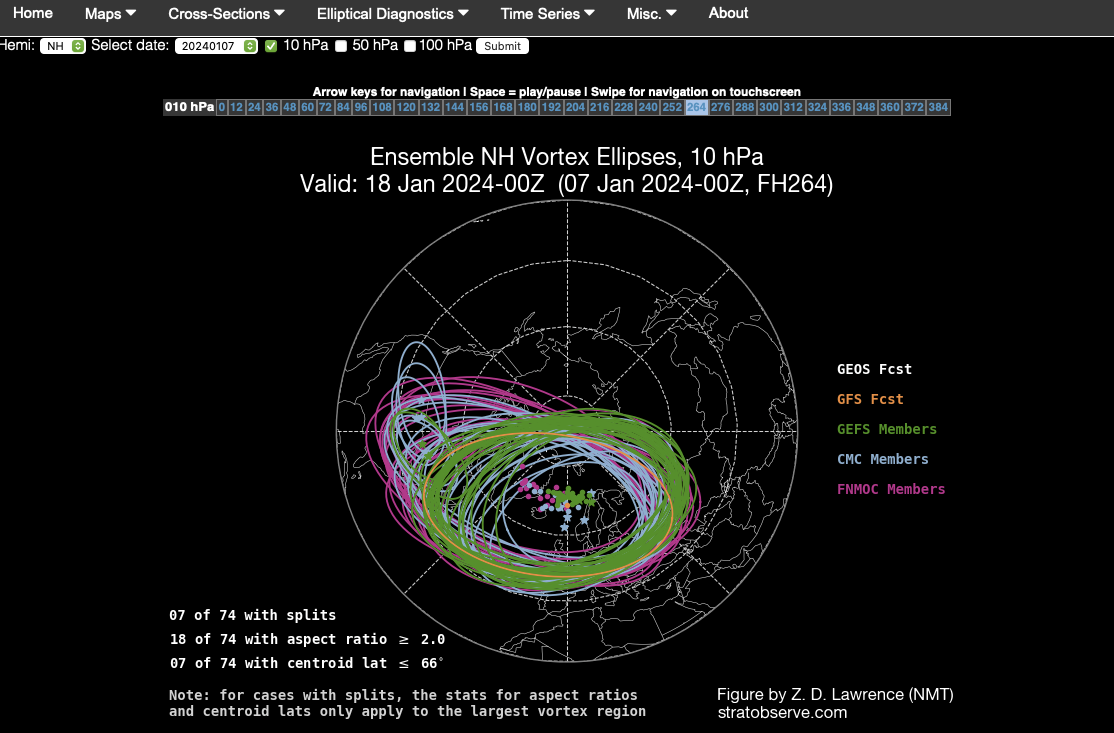The width and height of the screenshot is (1114, 733).
Task: Expand the Cross-Sections menu
Action: point(226,13)
